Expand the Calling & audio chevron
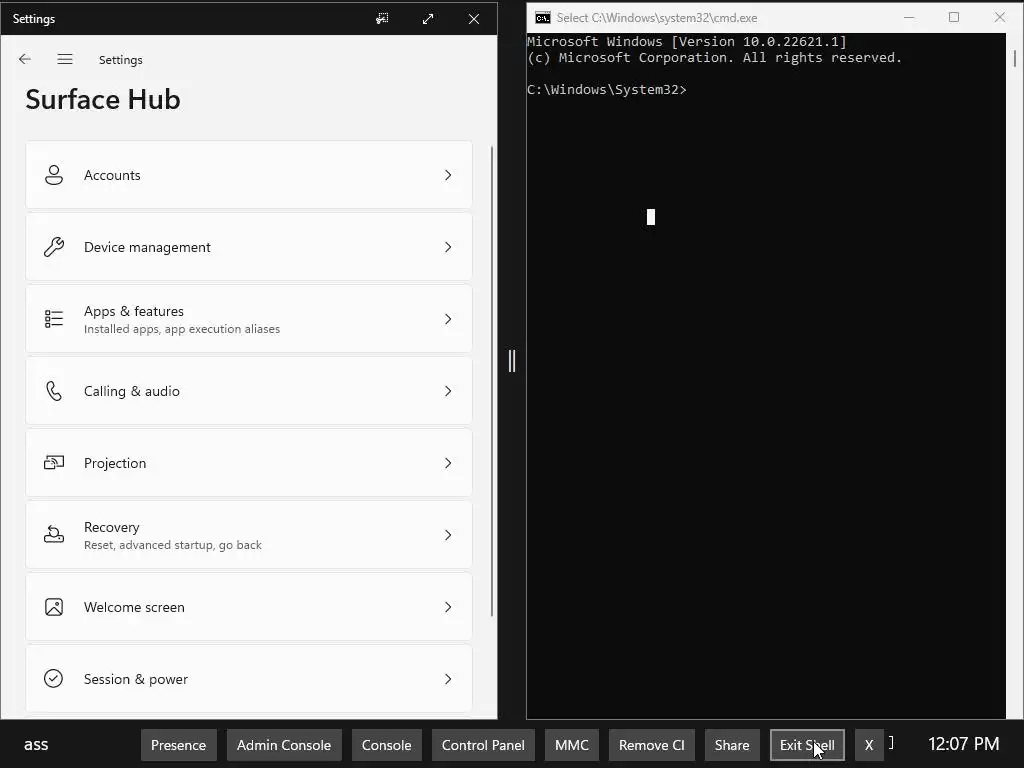Screen dimensions: 1024x768 (448, 391)
